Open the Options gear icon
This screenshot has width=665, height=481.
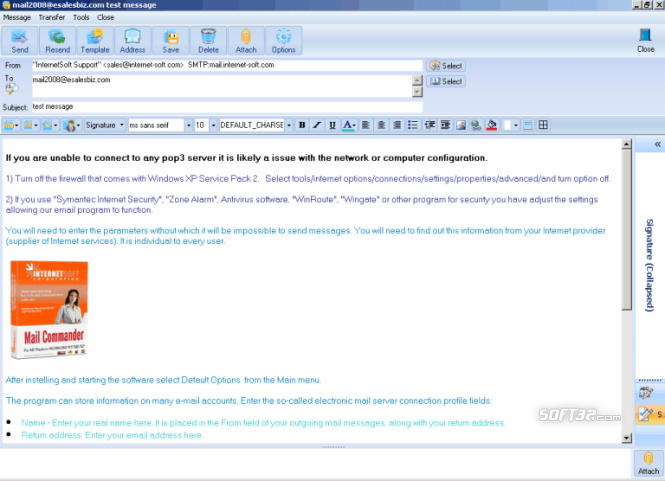click(x=283, y=40)
